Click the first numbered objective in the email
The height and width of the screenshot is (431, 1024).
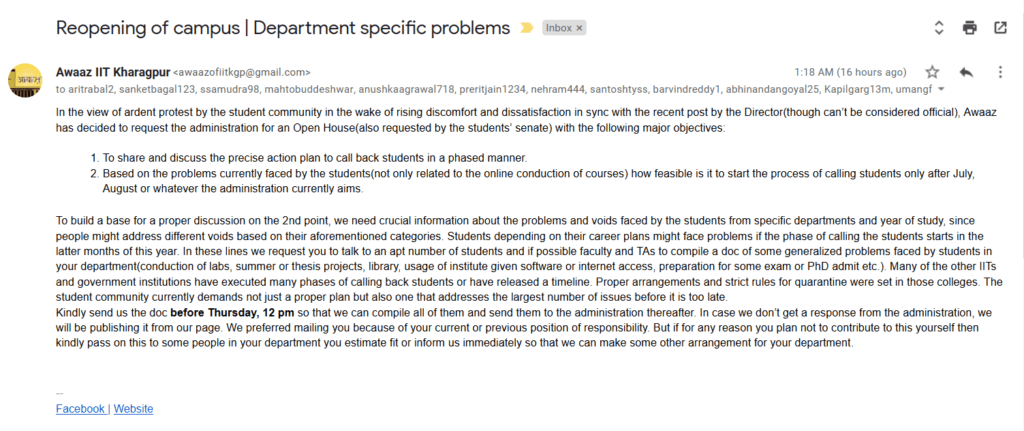coord(308,158)
